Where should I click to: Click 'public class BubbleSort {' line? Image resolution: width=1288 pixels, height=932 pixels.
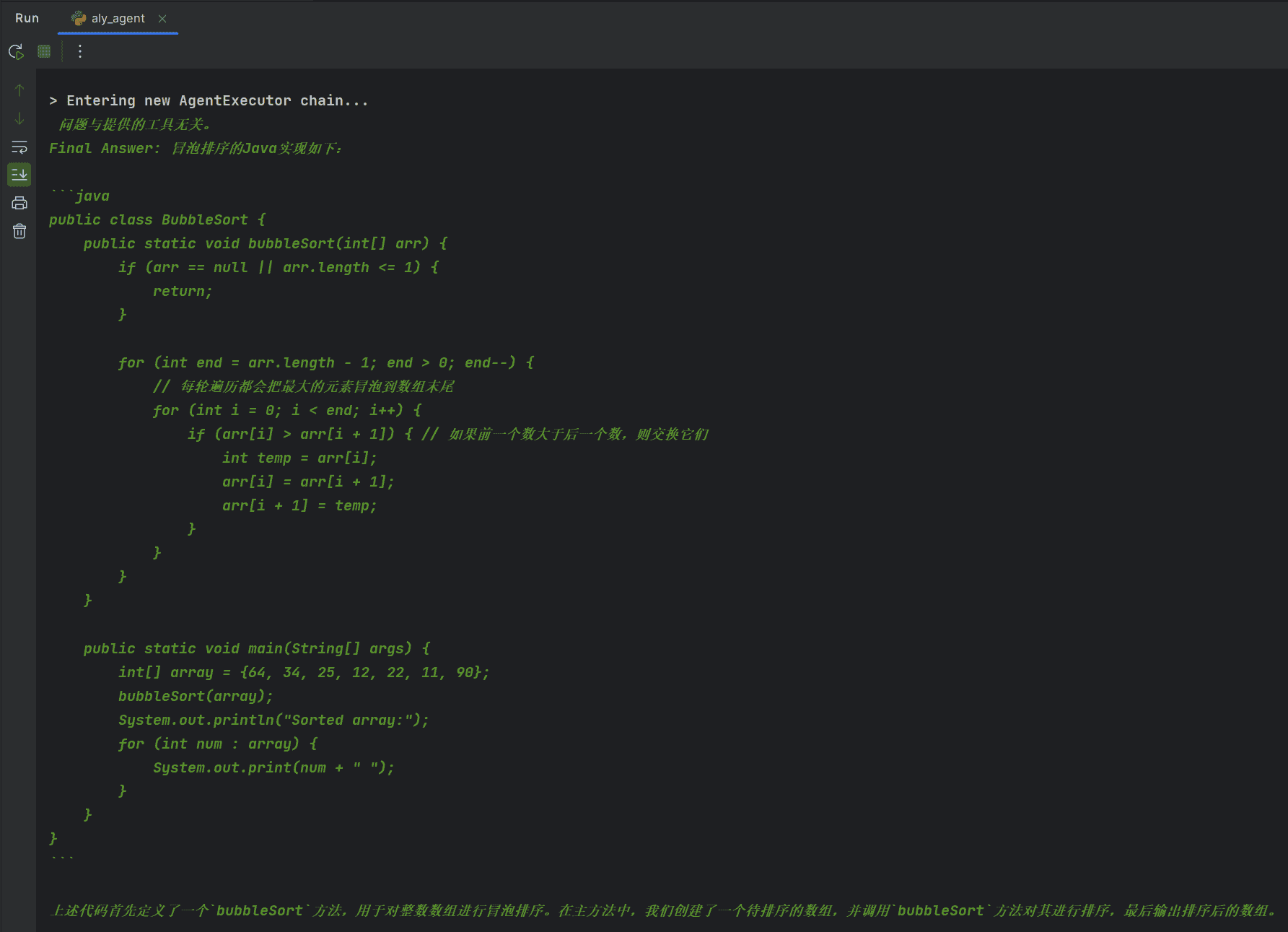coord(157,219)
